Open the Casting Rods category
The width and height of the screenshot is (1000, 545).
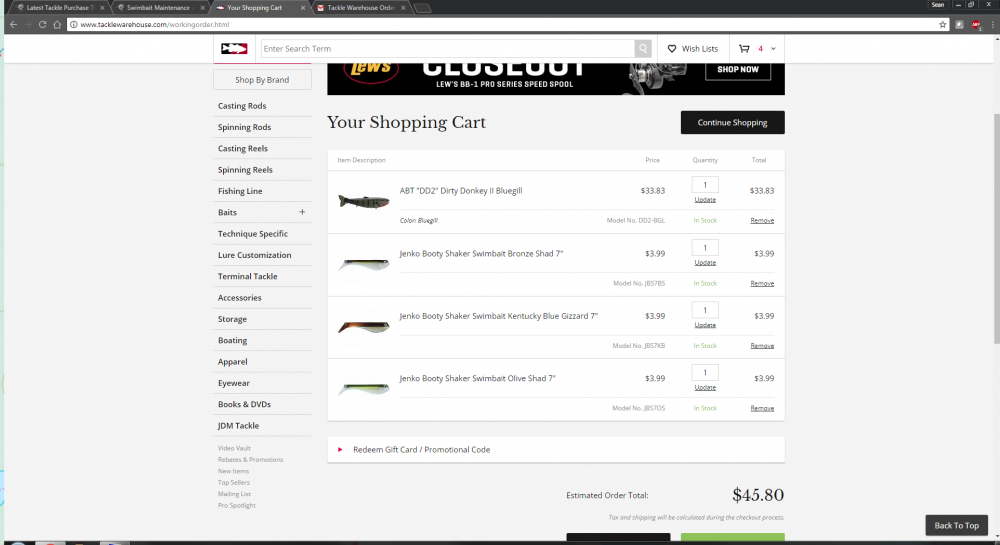coord(242,106)
